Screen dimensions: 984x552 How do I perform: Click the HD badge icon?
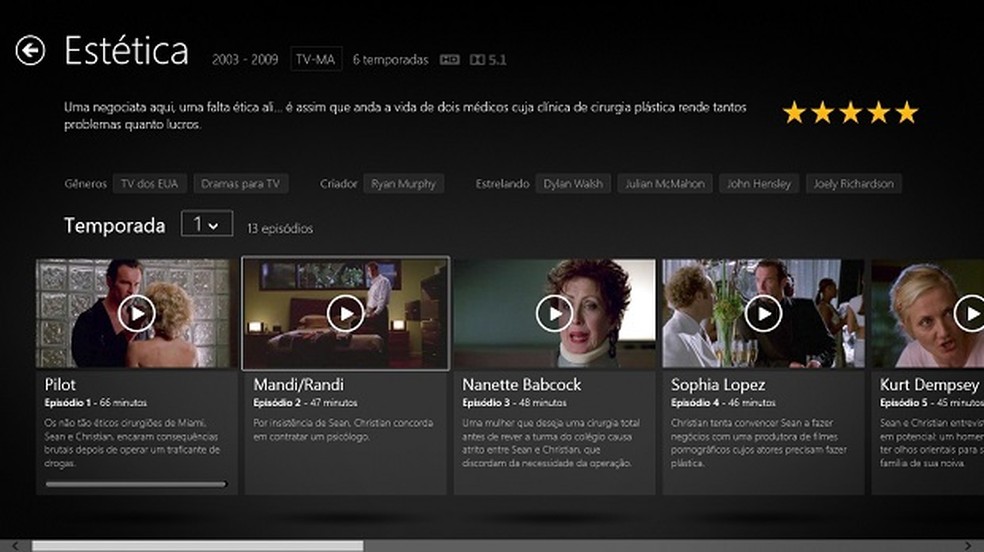(449, 60)
